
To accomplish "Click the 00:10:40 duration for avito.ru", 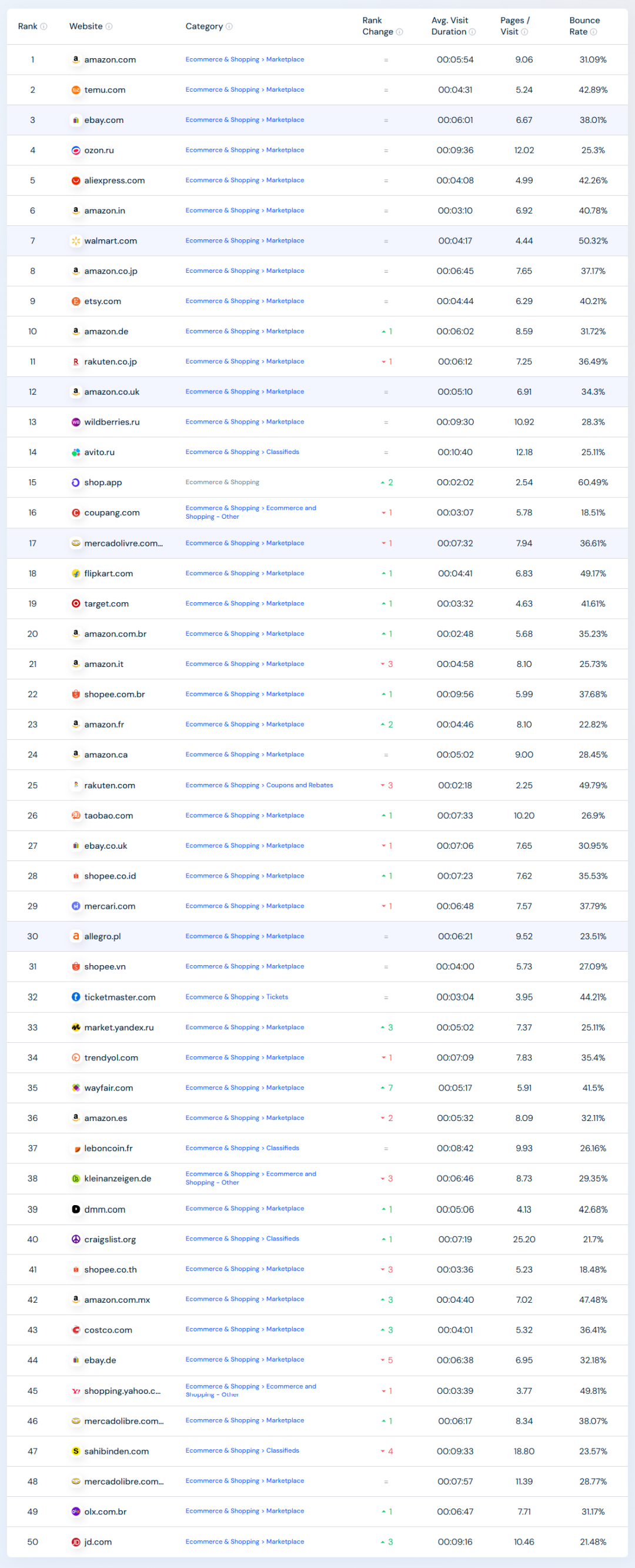I will (455, 452).
